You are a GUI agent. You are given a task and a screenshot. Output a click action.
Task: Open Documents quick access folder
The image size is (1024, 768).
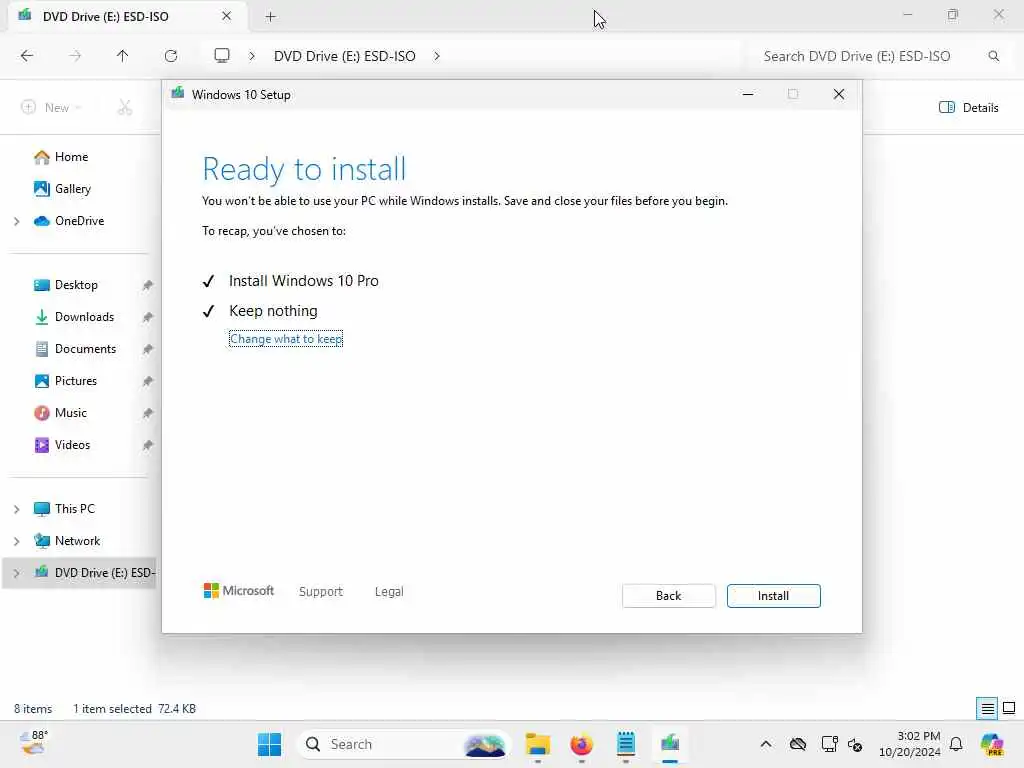click(85, 349)
